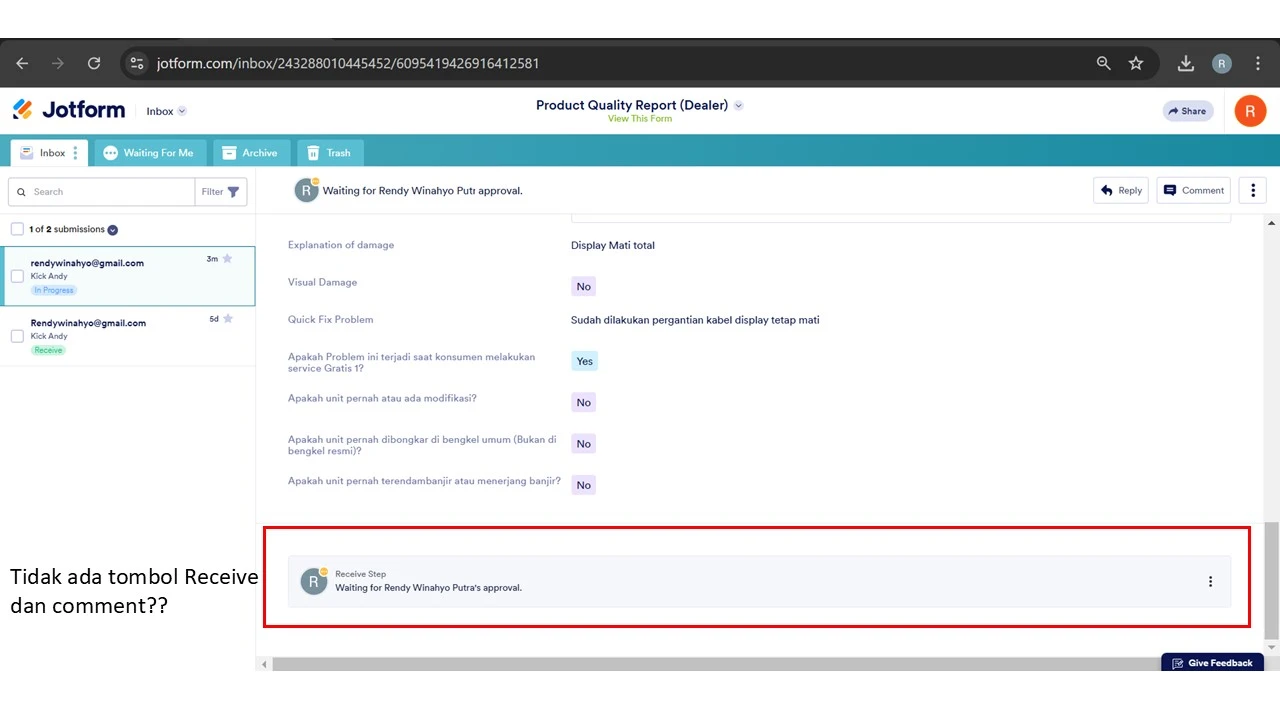The height and width of the screenshot is (720, 1280).
Task: Click the View This Form link
Action: (639, 118)
